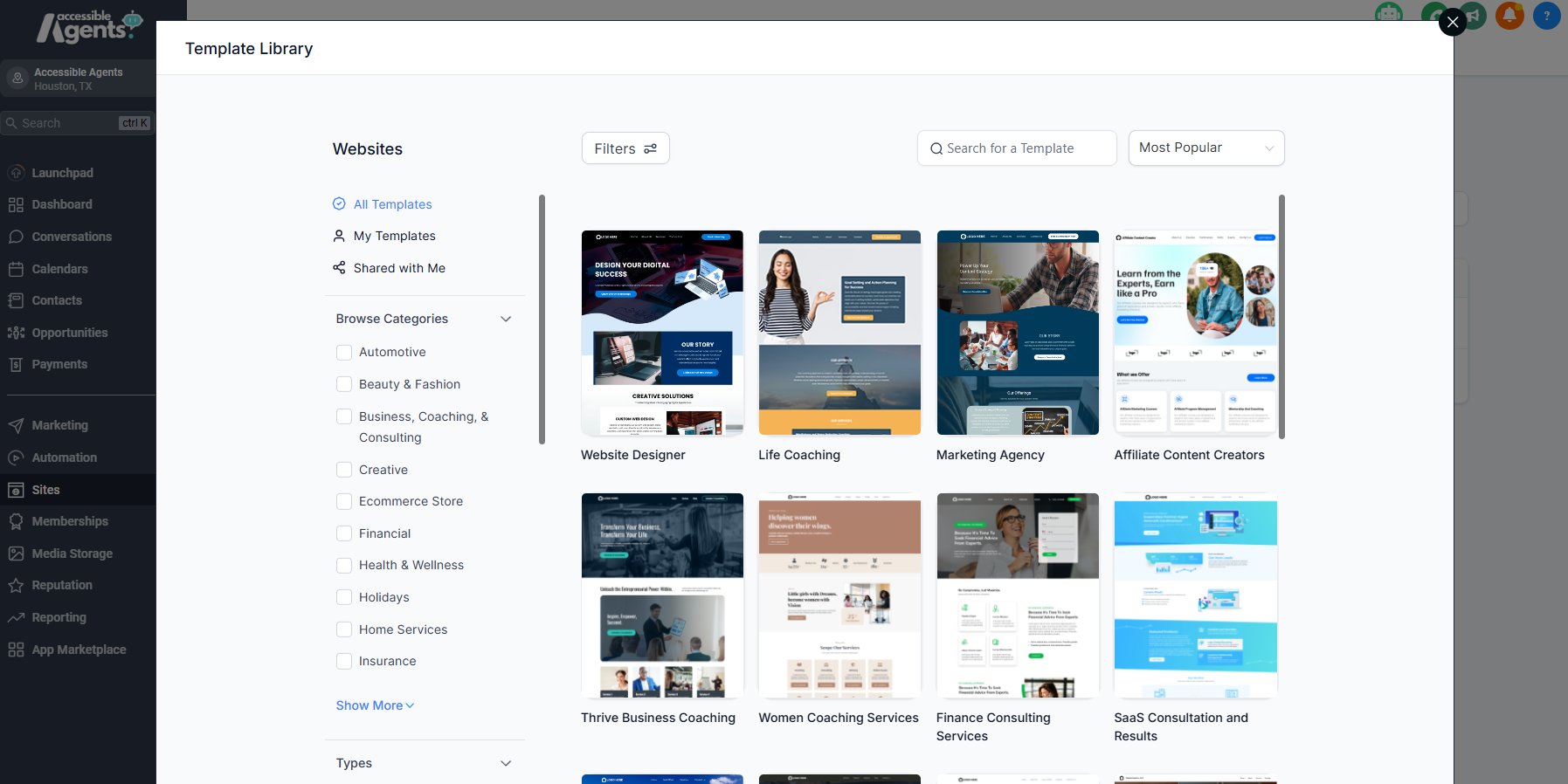Click the share icon beside Shared with Me
This screenshot has width=1568, height=784.
339,267
